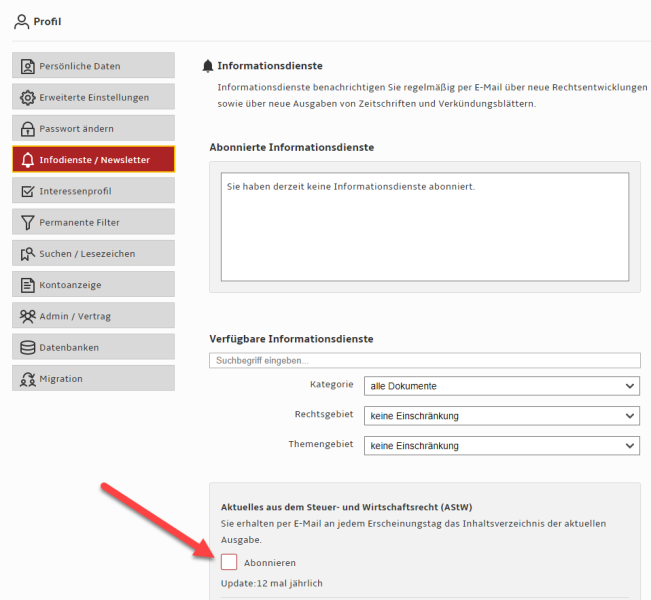Open the Kategorie dropdown
The image size is (651, 600).
(x=501, y=386)
